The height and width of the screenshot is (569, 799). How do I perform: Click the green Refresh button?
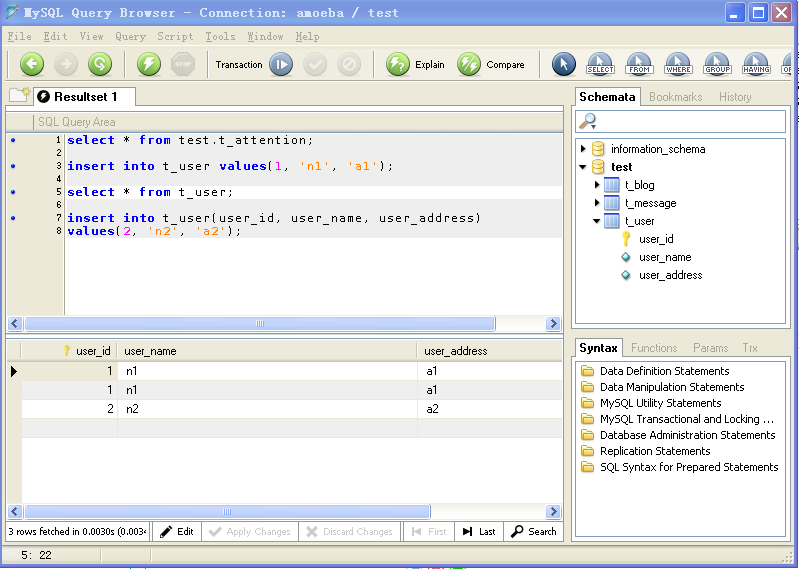pos(100,64)
